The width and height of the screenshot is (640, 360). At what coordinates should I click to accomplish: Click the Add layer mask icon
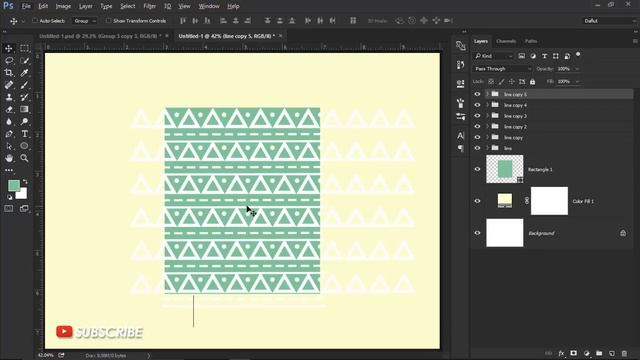point(573,353)
